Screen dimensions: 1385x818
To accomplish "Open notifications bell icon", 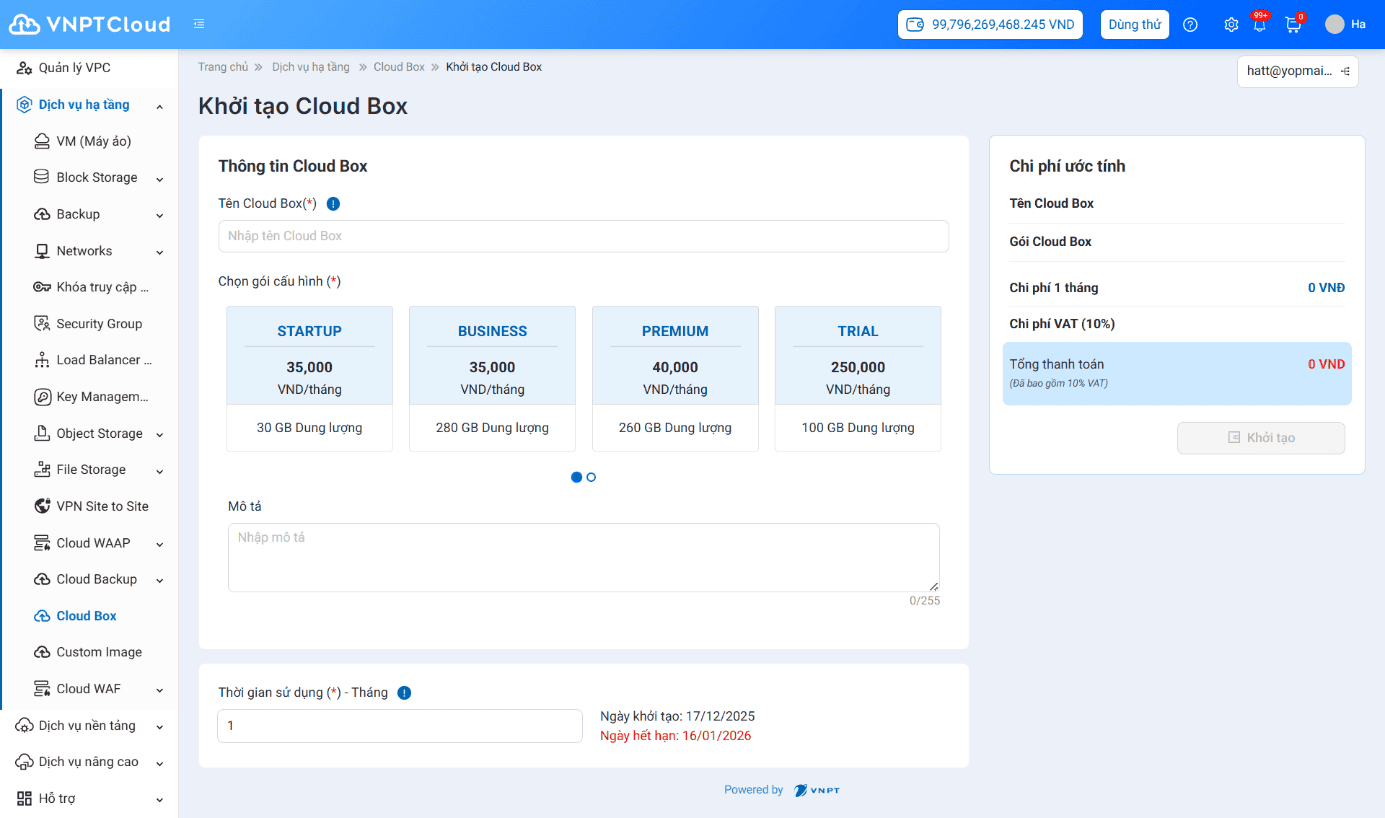I will click(x=1259, y=25).
